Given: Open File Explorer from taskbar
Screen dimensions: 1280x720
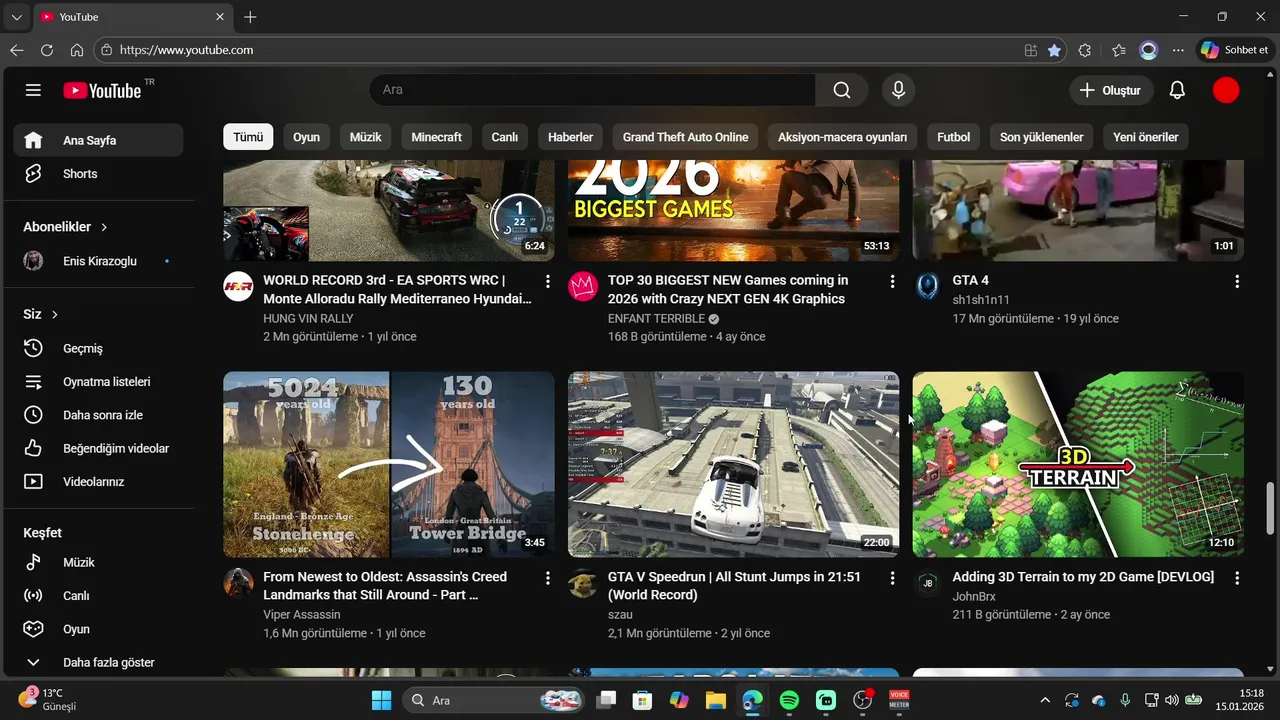Looking at the screenshot, I should pyautogui.click(x=715, y=700).
